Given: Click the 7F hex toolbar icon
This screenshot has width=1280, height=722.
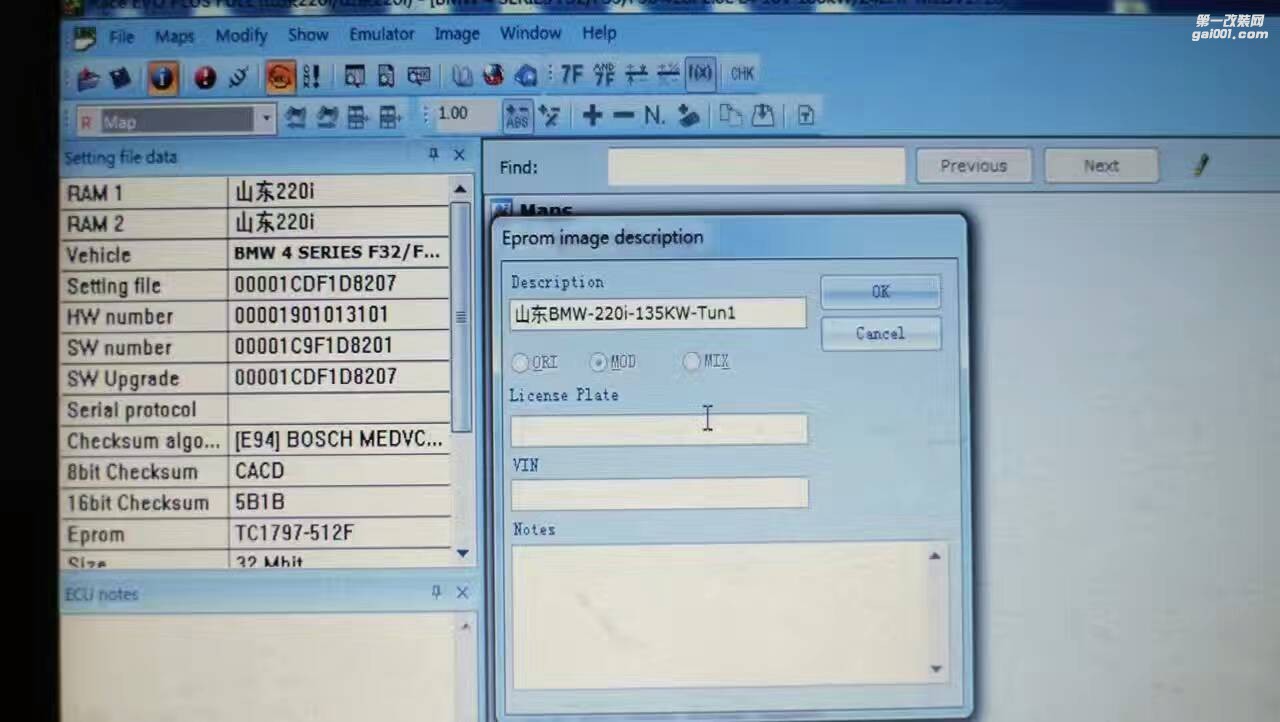Looking at the screenshot, I should pos(571,74).
